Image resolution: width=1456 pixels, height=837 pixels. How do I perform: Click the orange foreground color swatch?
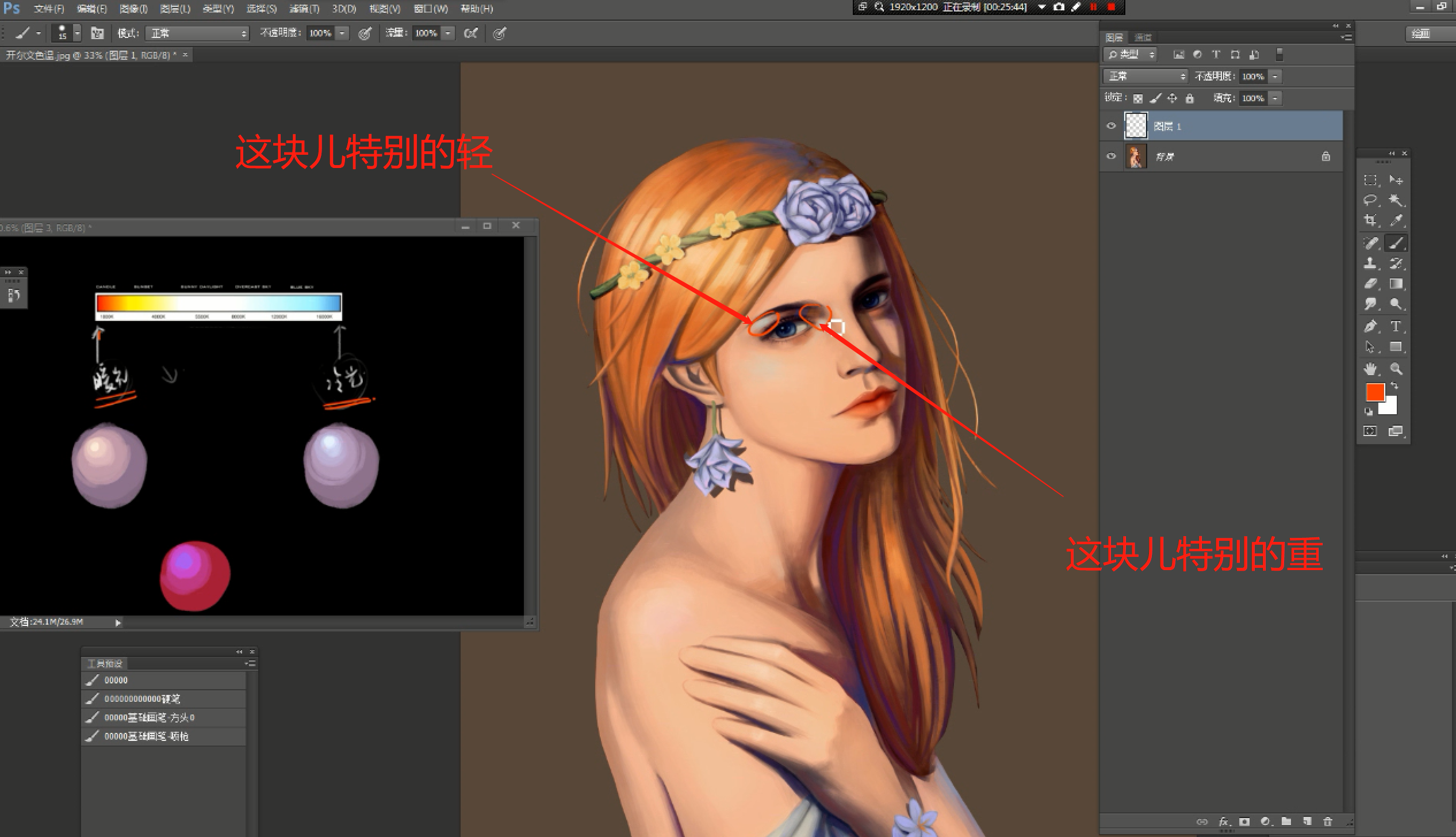tap(1374, 392)
